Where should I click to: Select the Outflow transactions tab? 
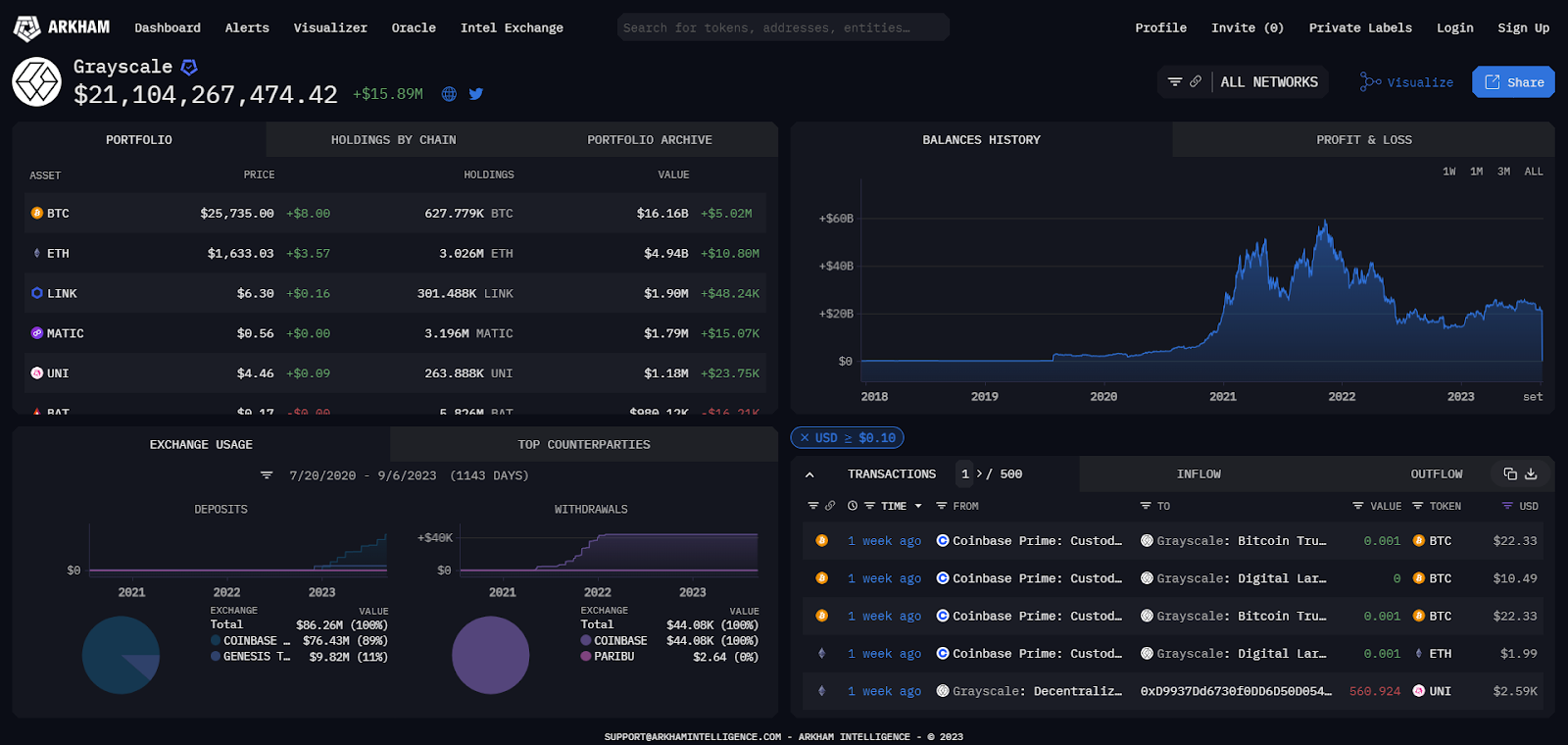point(1437,474)
